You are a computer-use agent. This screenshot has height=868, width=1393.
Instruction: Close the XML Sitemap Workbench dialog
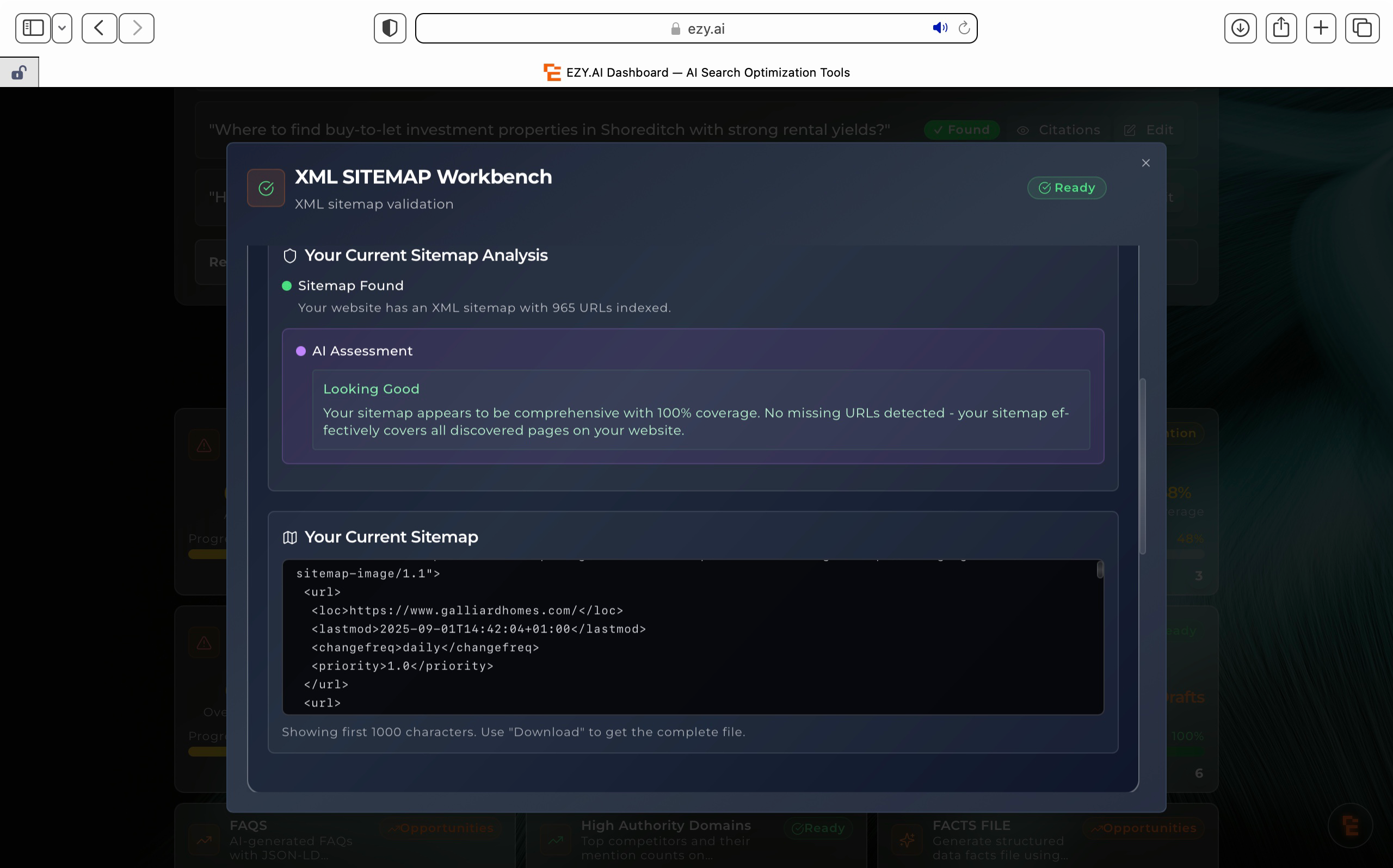[1145, 163]
